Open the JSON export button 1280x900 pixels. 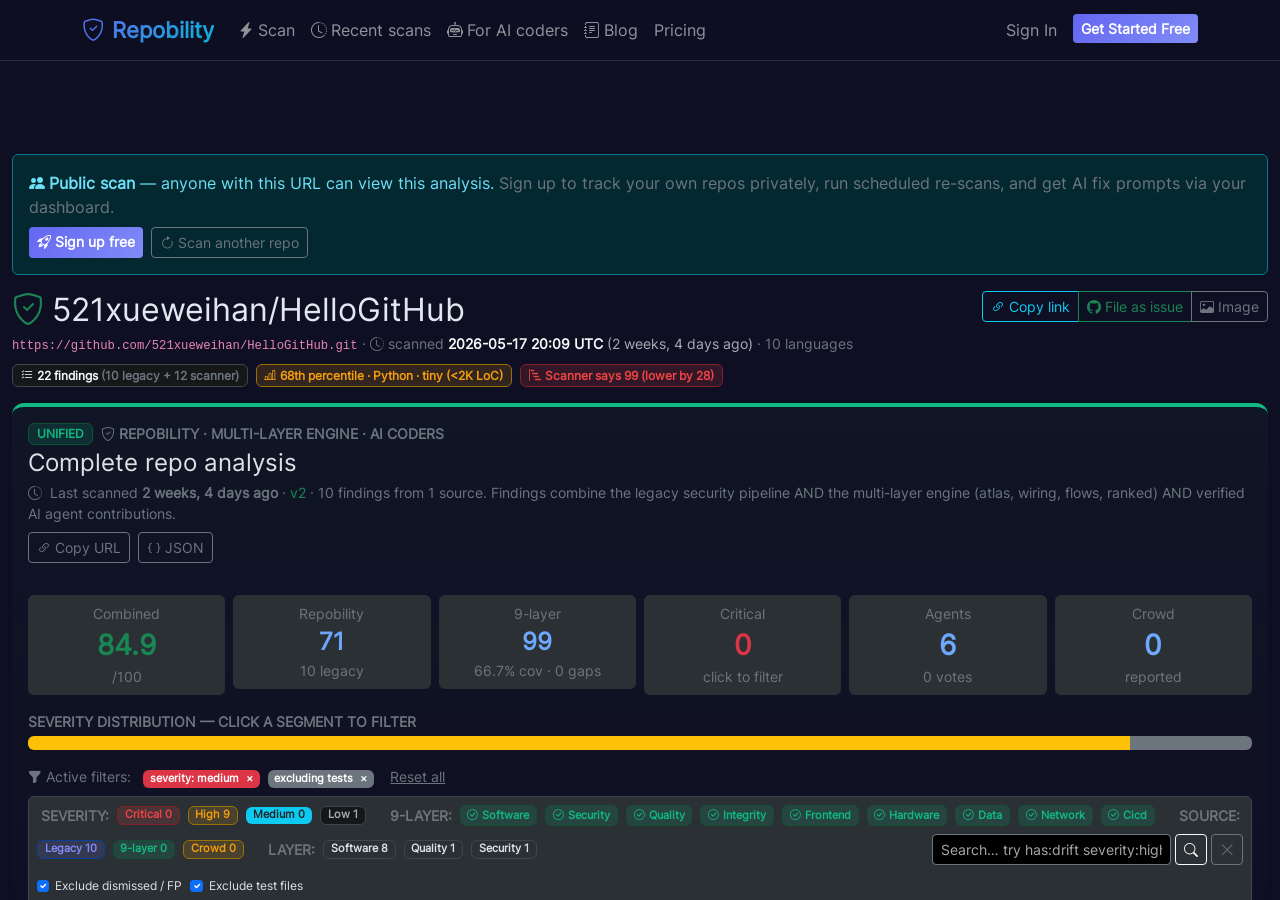[x=175, y=547]
